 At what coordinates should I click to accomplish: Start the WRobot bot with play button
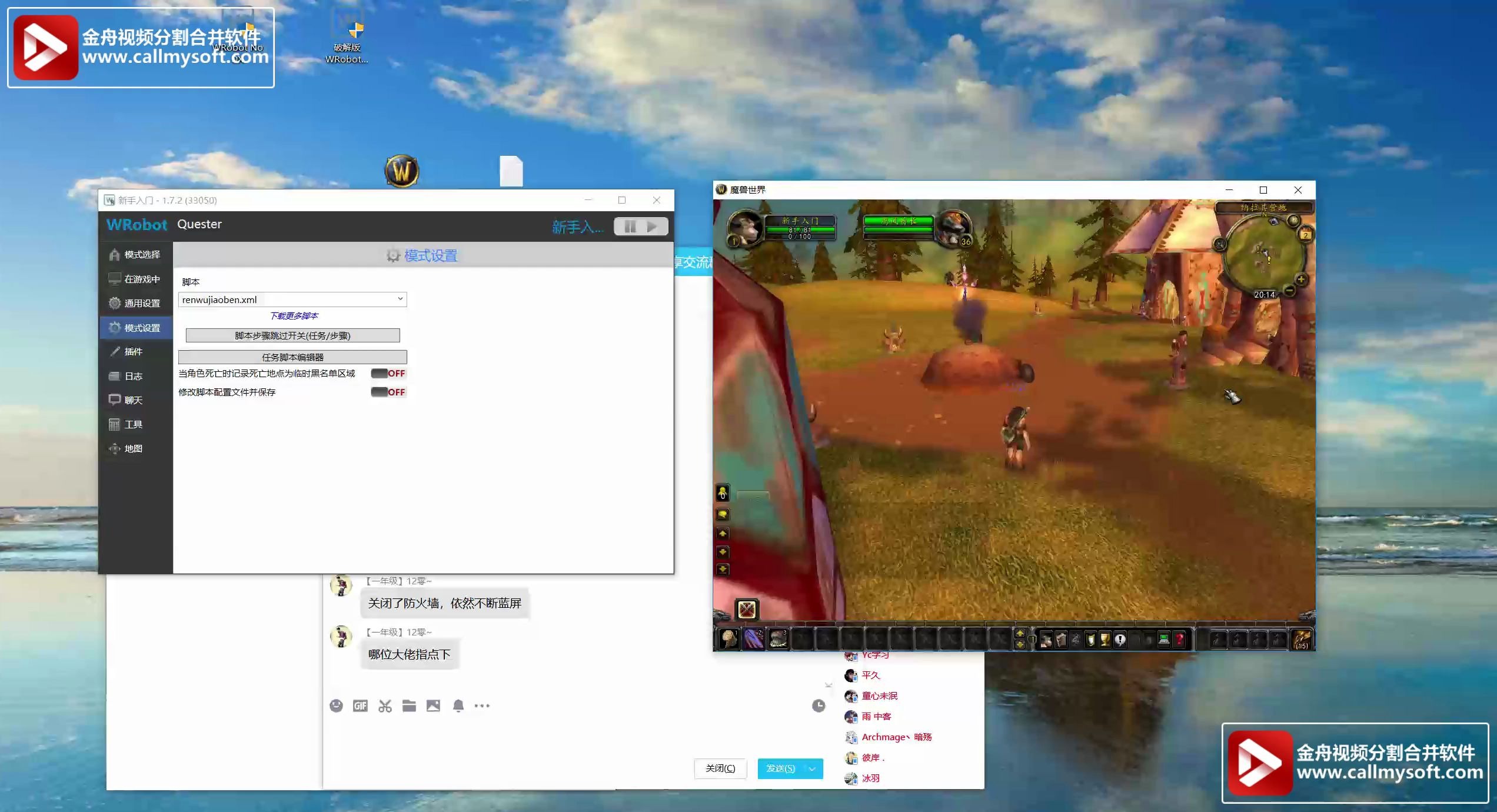coord(653,227)
